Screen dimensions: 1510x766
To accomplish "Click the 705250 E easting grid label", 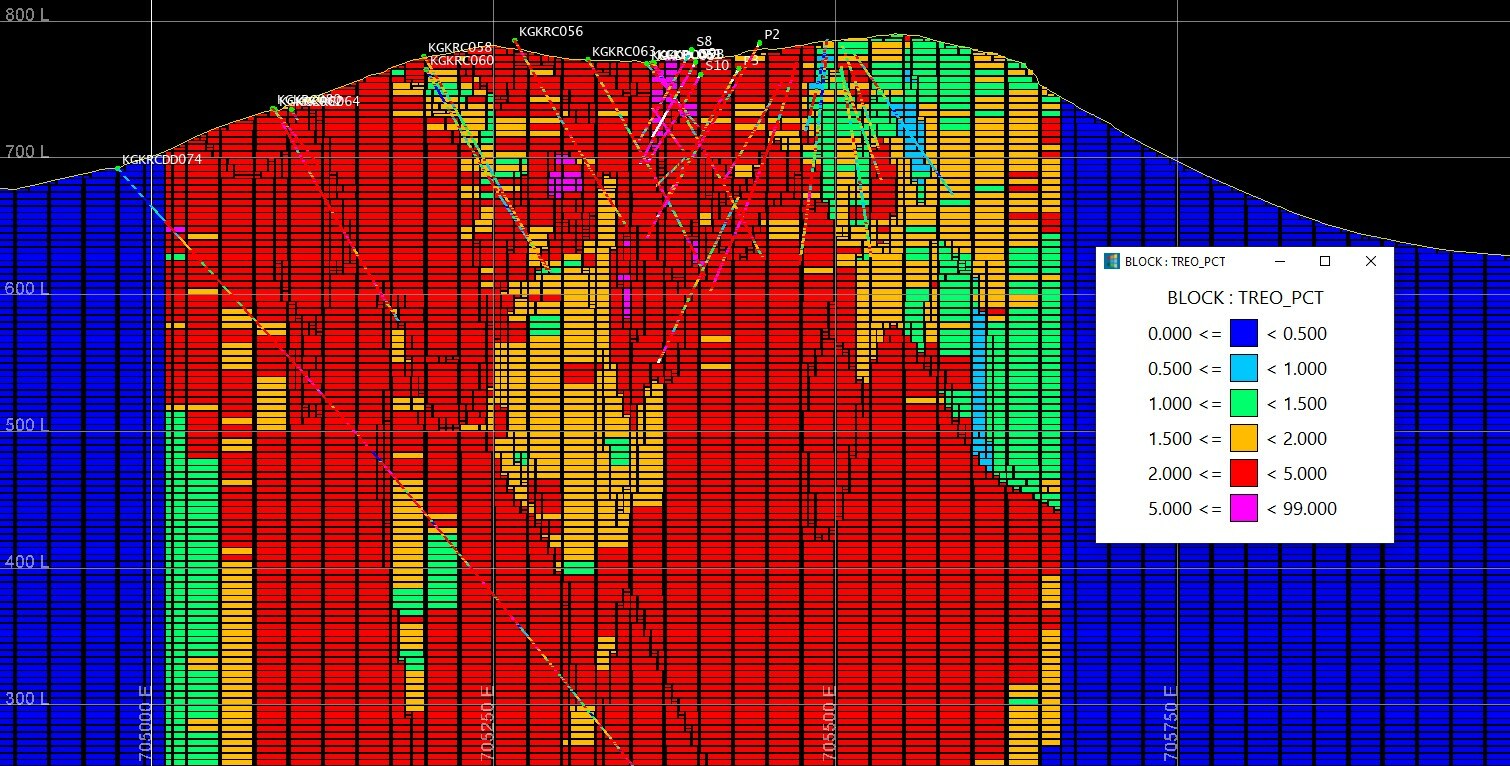I will coord(487,724).
